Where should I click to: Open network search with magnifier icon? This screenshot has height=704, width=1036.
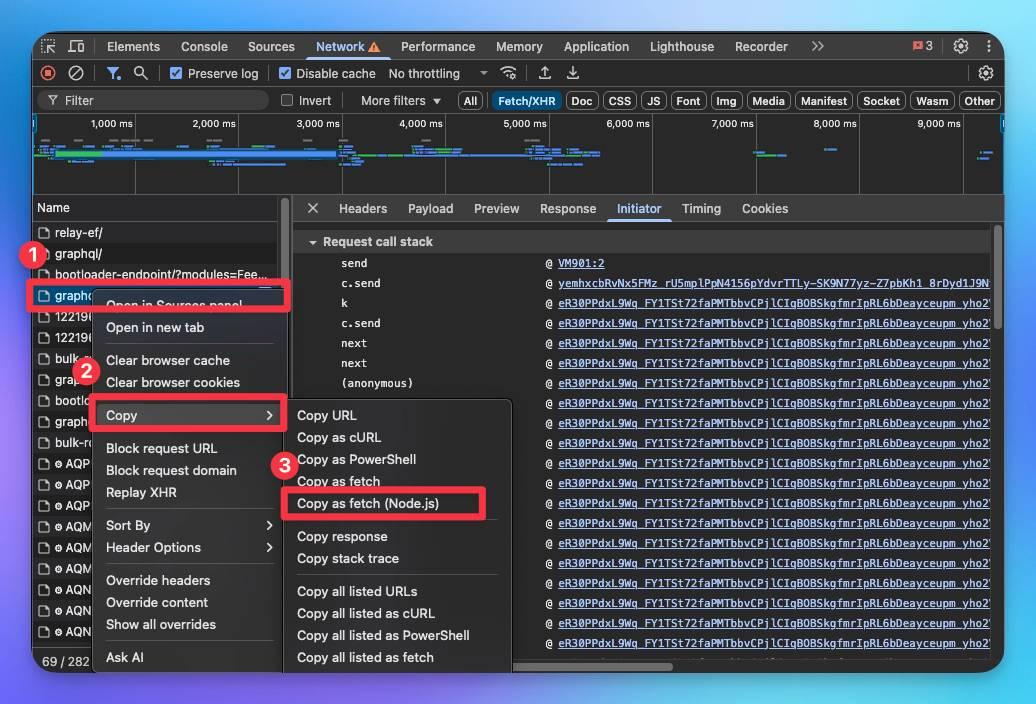pos(141,73)
